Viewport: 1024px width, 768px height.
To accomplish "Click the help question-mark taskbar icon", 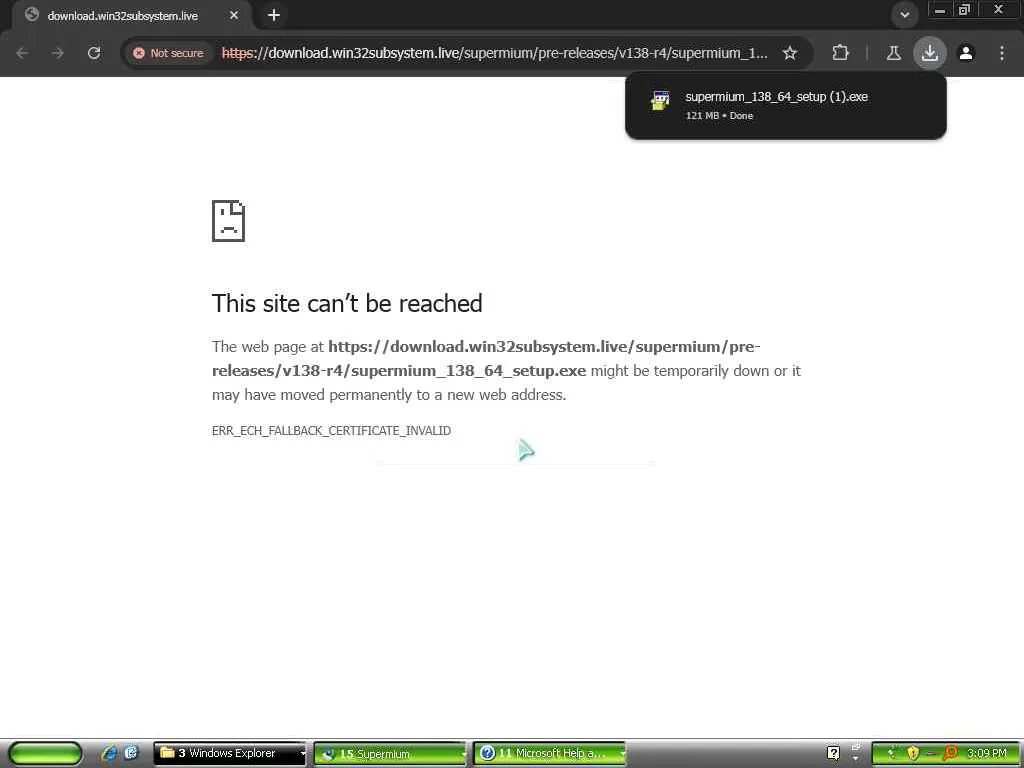I will point(833,754).
